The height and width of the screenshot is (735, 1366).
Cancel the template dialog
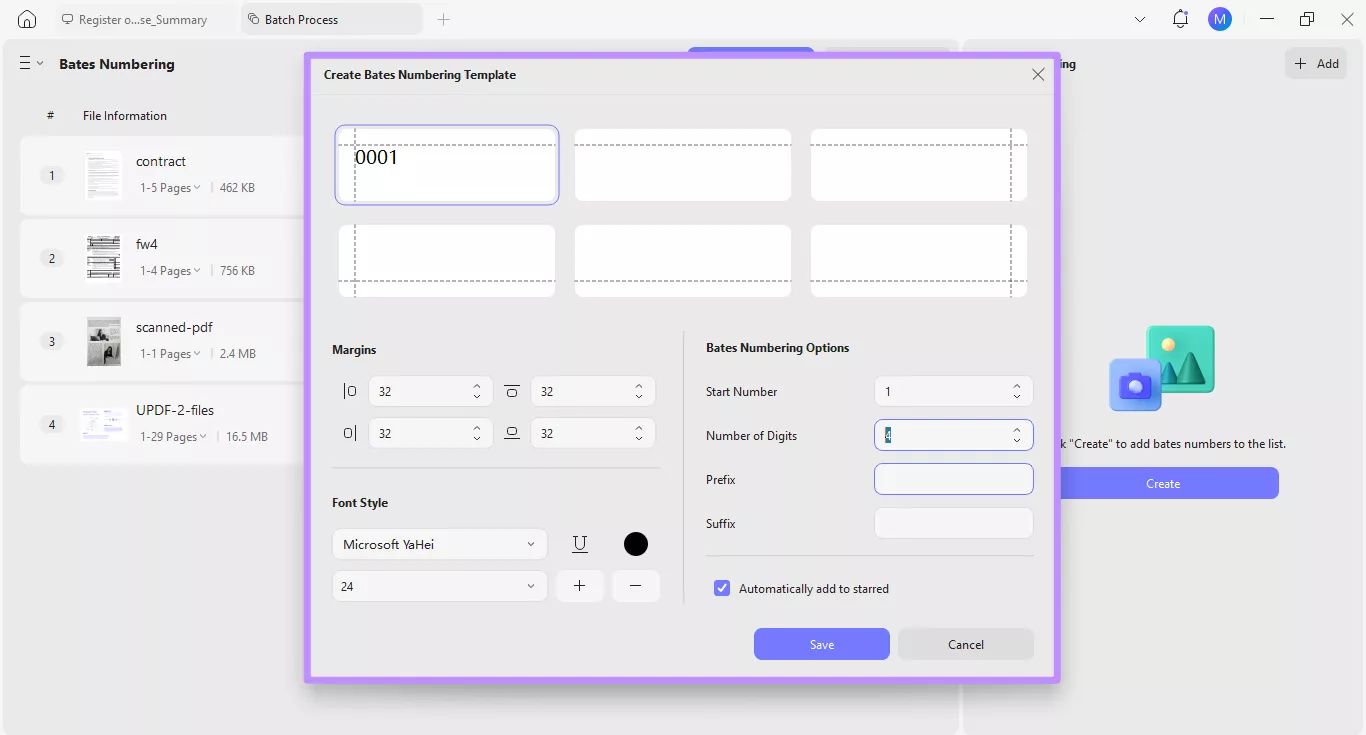pos(966,644)
